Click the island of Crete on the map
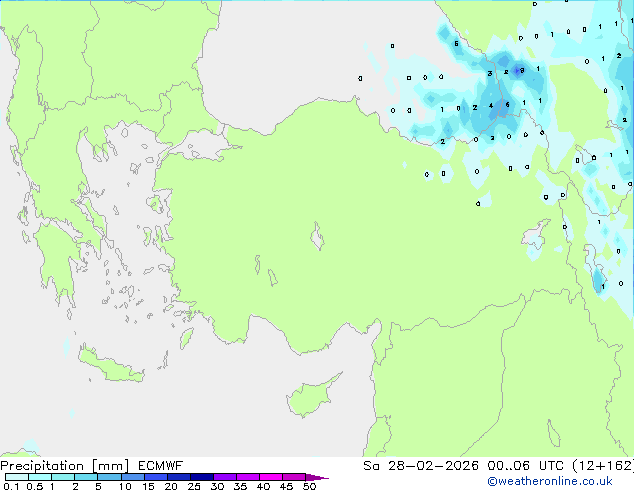This screenshot has height=490, width=634. 110,364
